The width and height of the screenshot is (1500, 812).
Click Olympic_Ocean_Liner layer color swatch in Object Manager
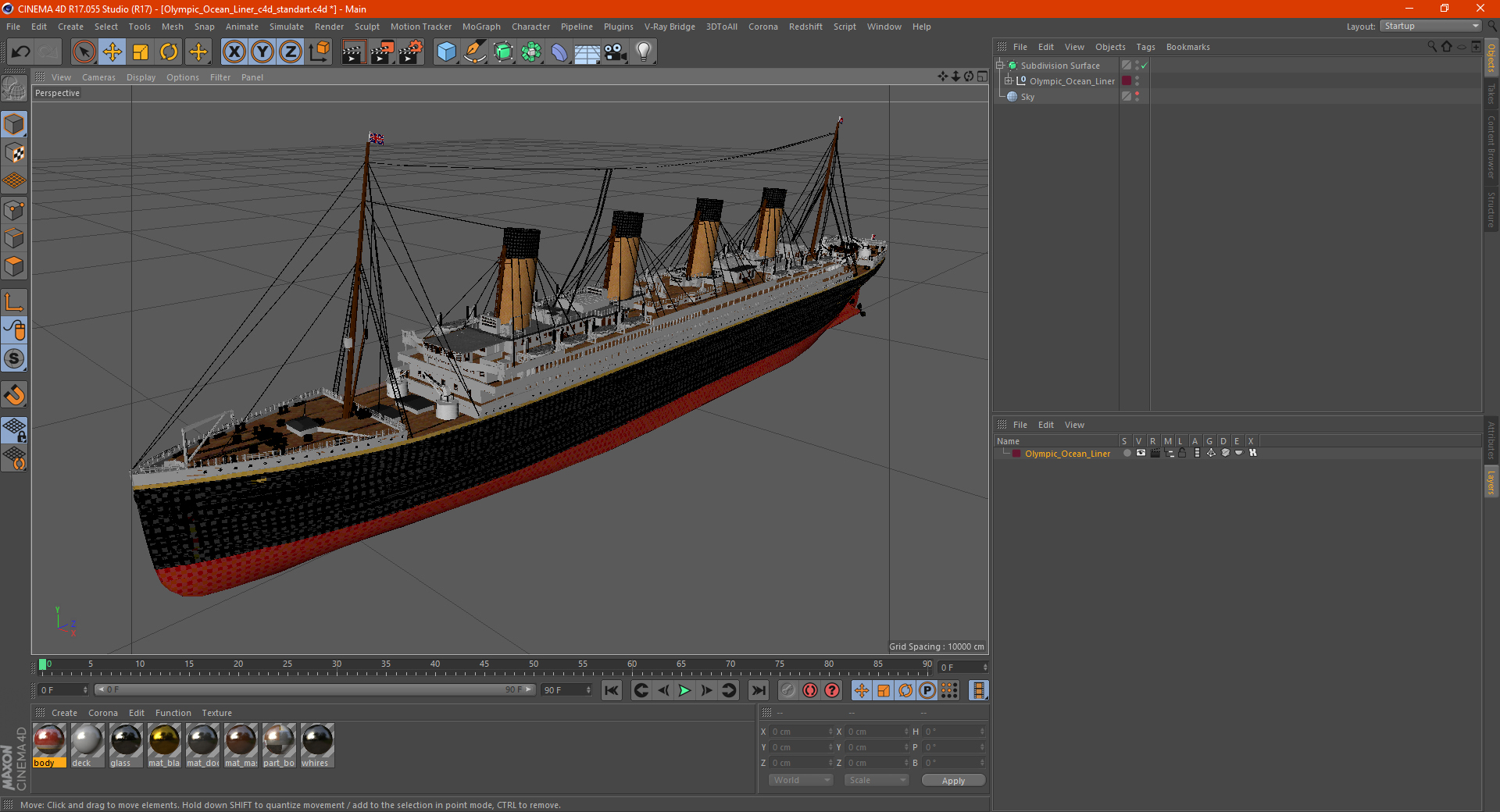pyautogui.click(x=1127, y=81)
